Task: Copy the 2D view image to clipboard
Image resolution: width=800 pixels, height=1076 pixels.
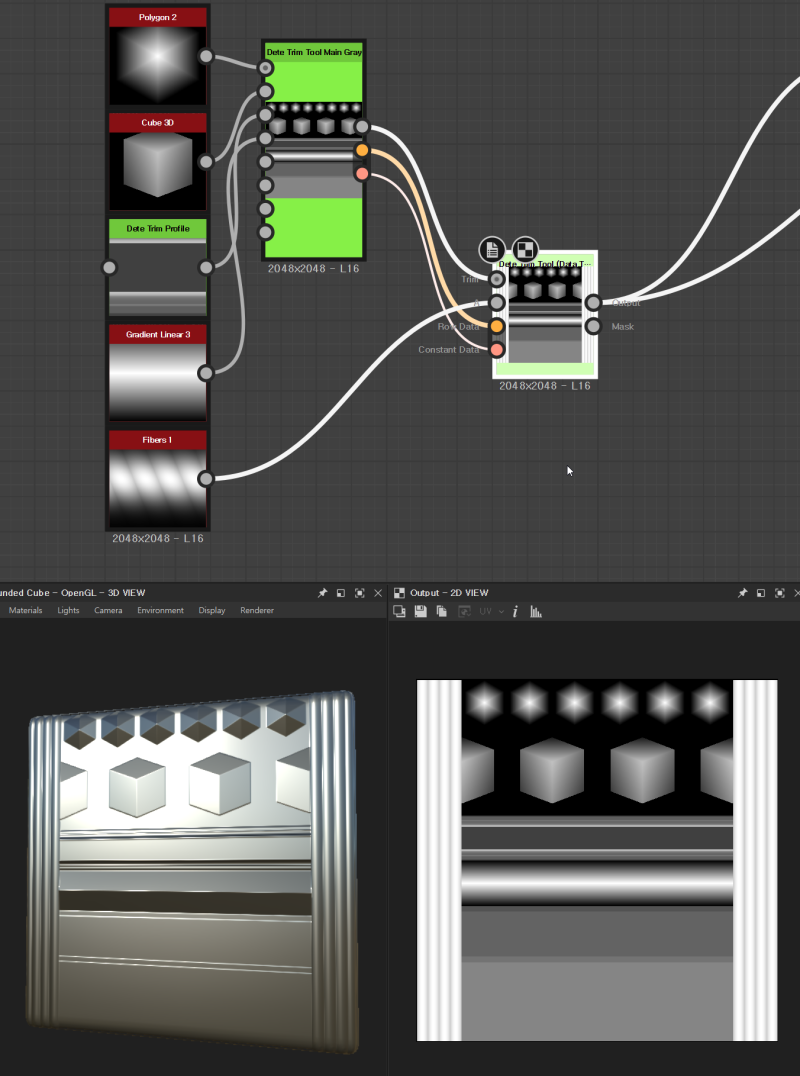Action: [x=441, y=611]
